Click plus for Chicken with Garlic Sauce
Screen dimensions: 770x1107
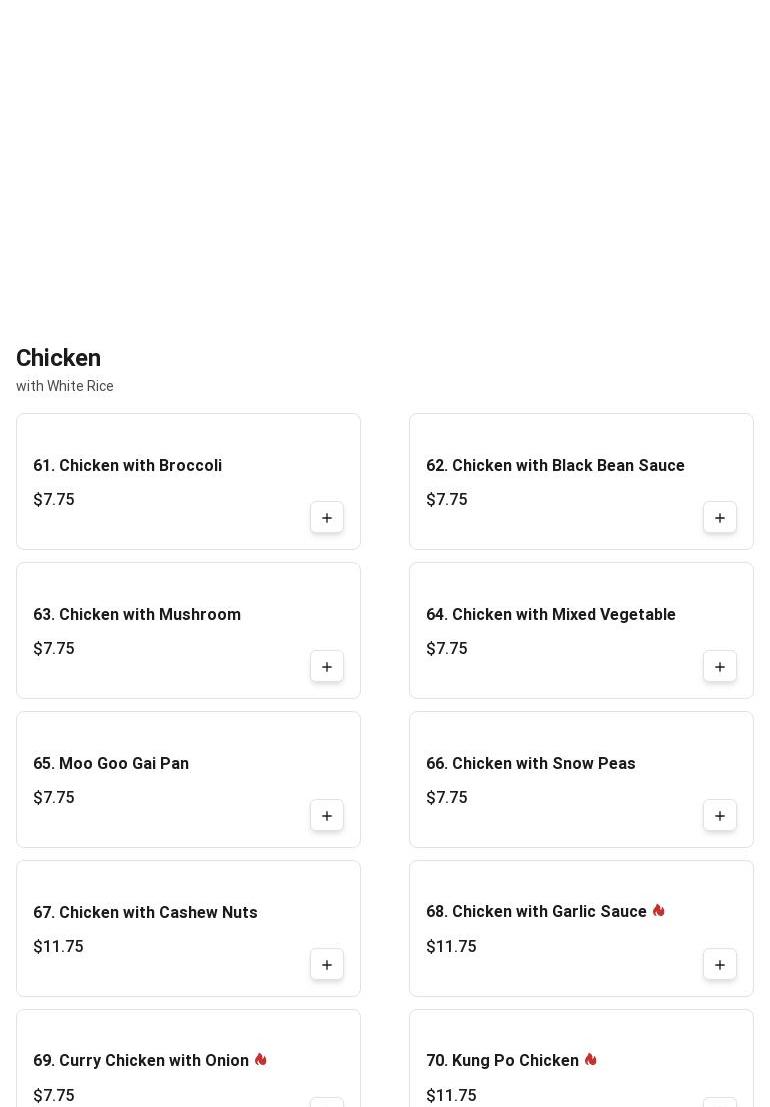(x=720, y=965)
